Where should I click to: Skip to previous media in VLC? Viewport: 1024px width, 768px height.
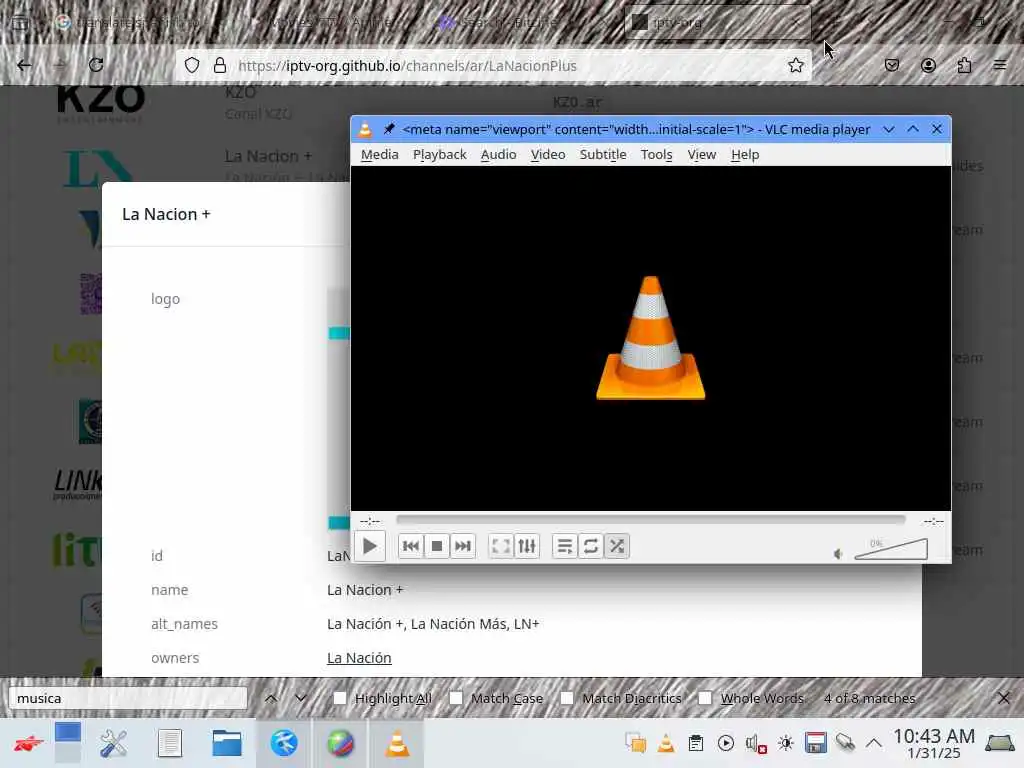(x=411, y=546)
